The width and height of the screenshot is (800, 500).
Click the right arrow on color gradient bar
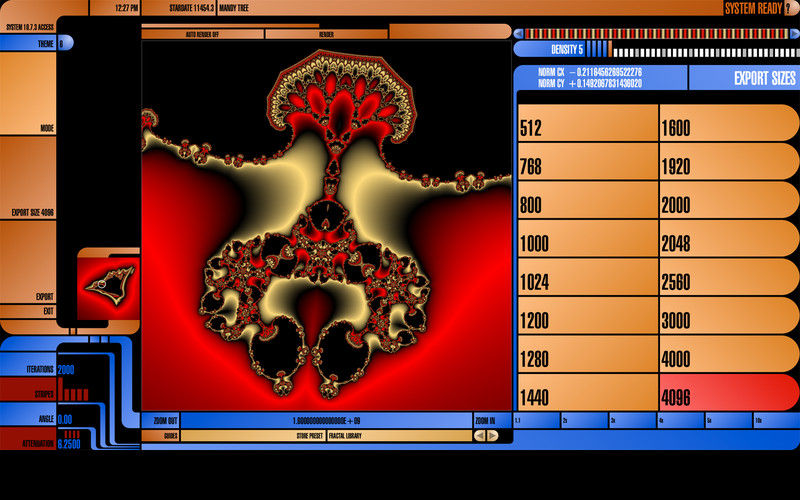(x=791, y=33)
